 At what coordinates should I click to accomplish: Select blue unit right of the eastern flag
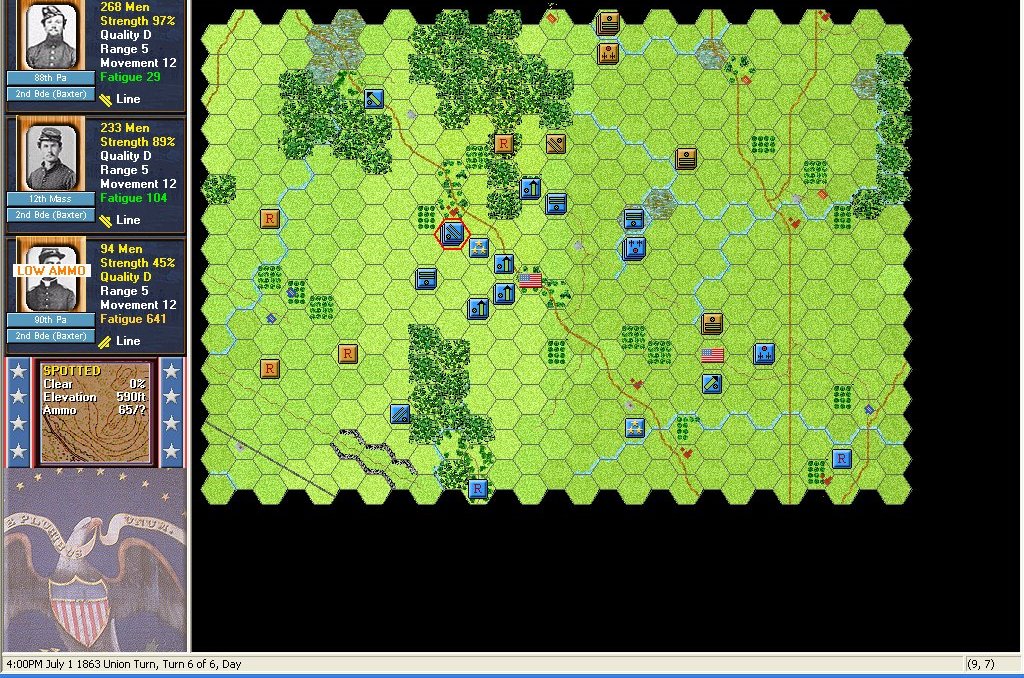765,353
